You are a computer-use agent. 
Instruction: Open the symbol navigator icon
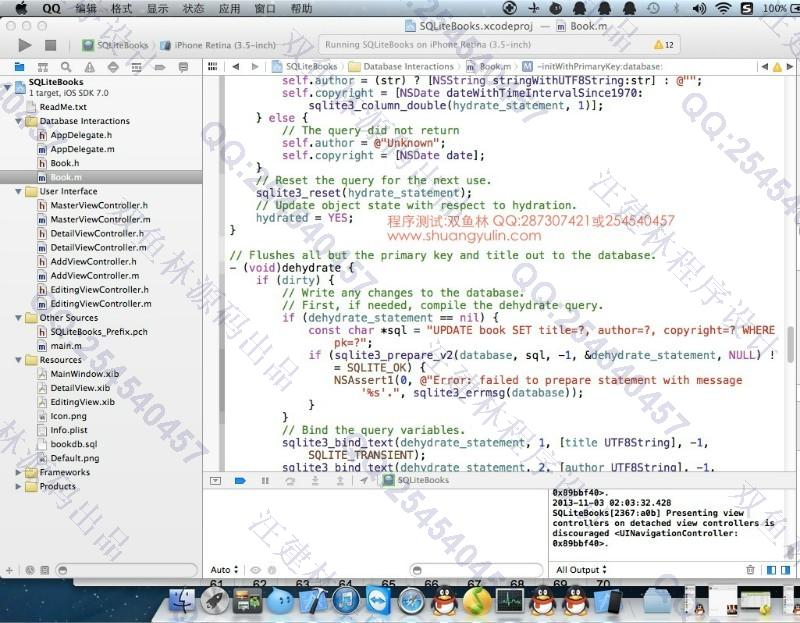coord(43,67)
